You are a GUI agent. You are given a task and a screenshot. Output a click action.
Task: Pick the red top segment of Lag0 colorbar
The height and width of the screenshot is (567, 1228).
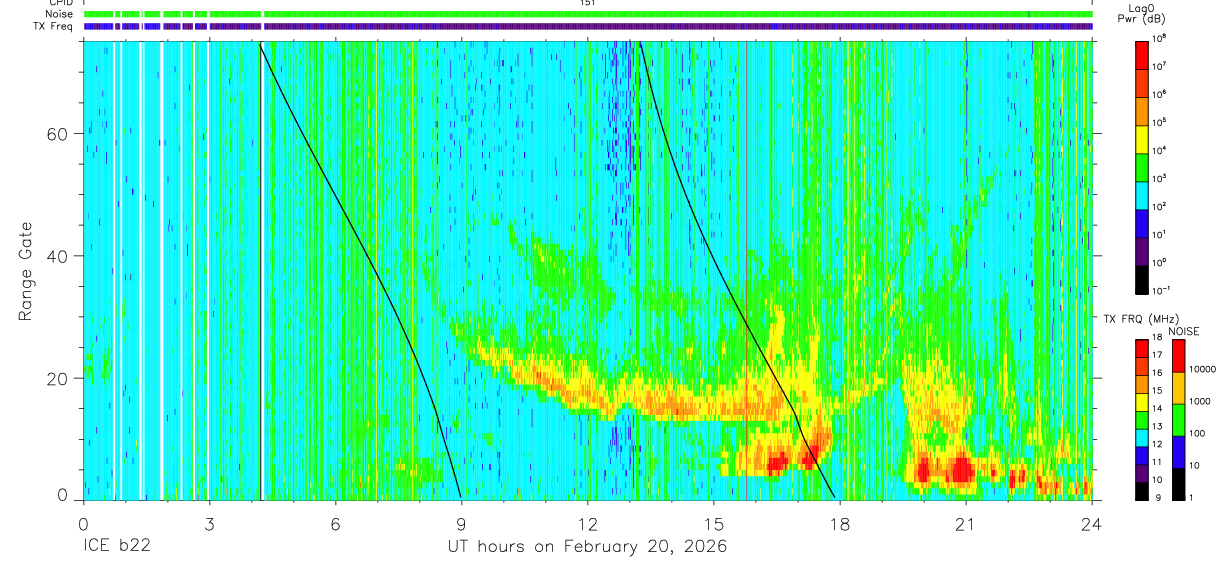click(x=1142, y=54)
